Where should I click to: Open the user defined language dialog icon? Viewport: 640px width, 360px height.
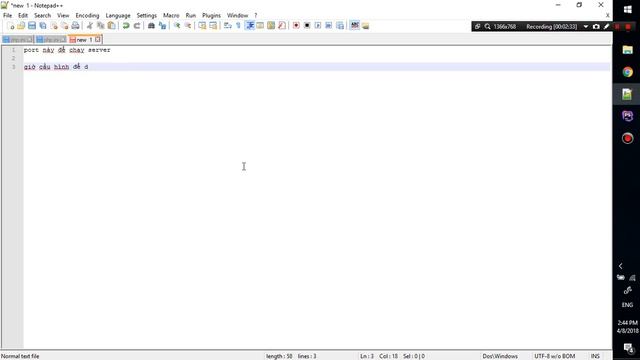coord(260,26)
